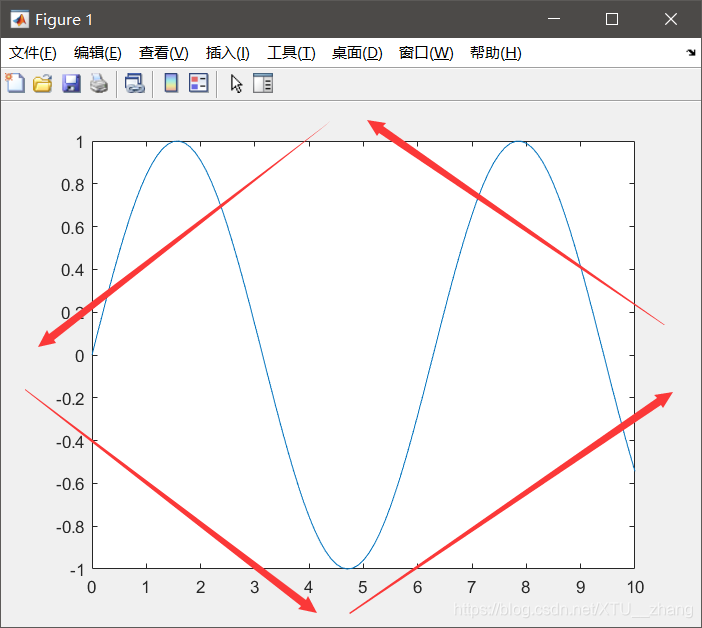Image resolution: width=702 pixels, height=628 pixels.
Task: Open the 插入(I) menu
Action: [227, 53]
